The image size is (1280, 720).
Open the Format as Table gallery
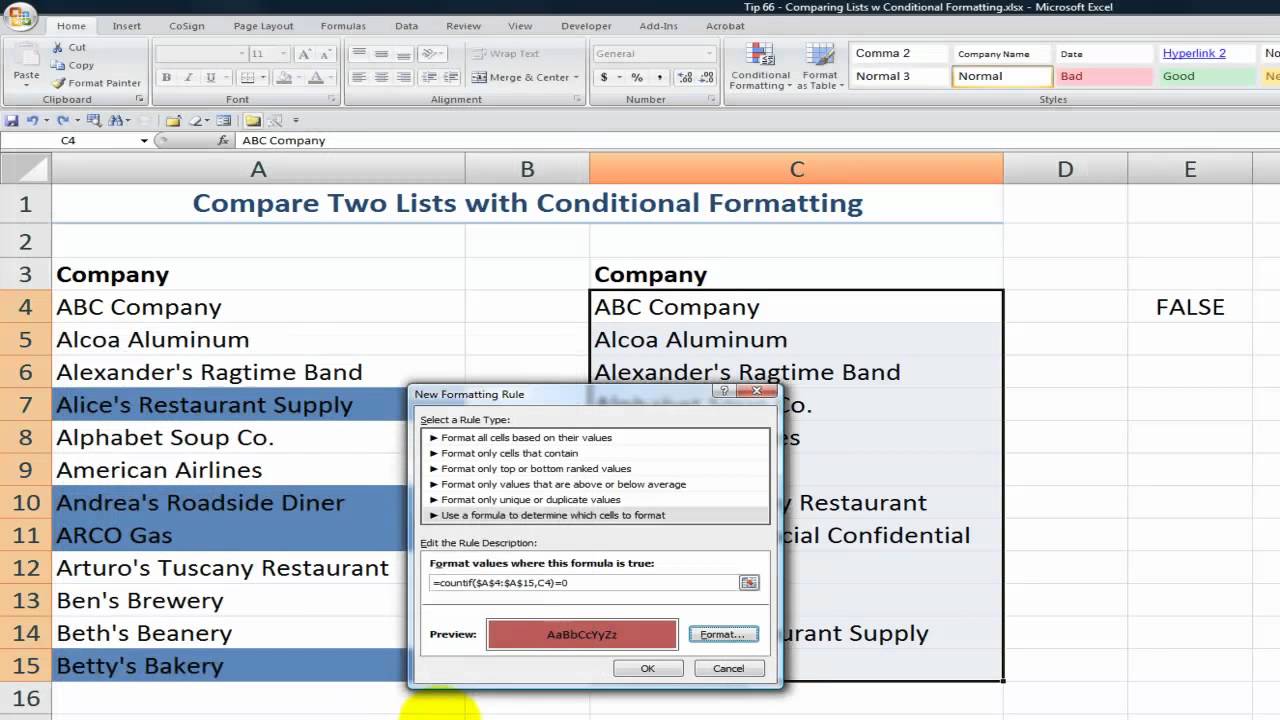click(x=820, y=67)
